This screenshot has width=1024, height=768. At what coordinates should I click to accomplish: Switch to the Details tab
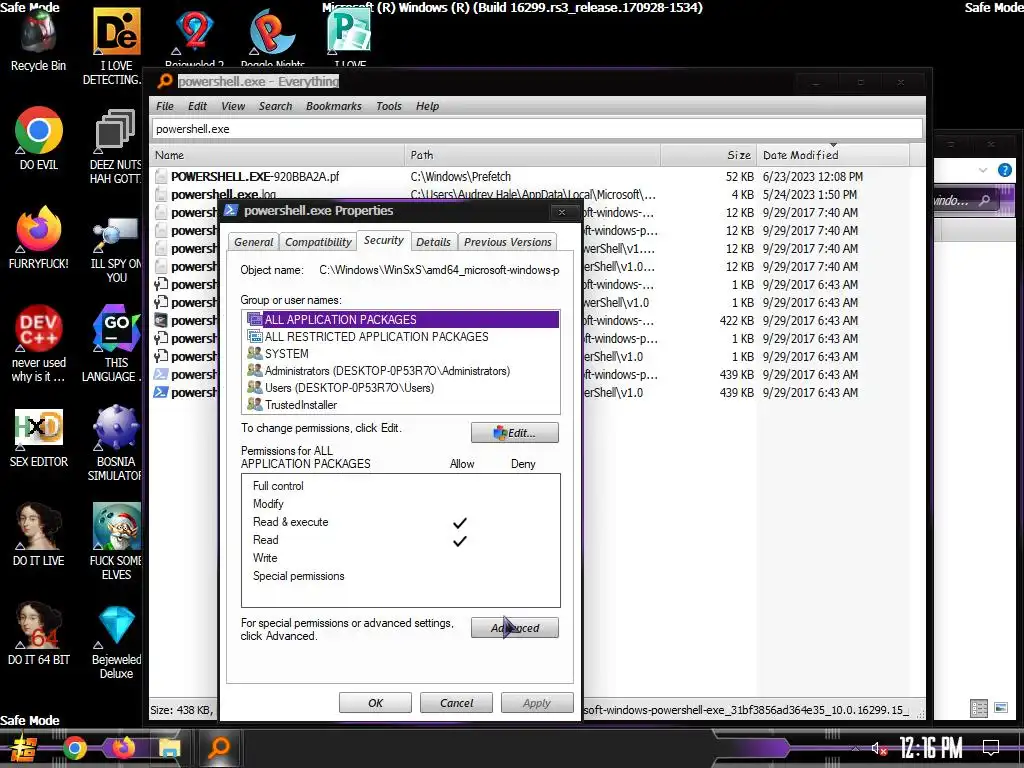[x=434, y=242]
